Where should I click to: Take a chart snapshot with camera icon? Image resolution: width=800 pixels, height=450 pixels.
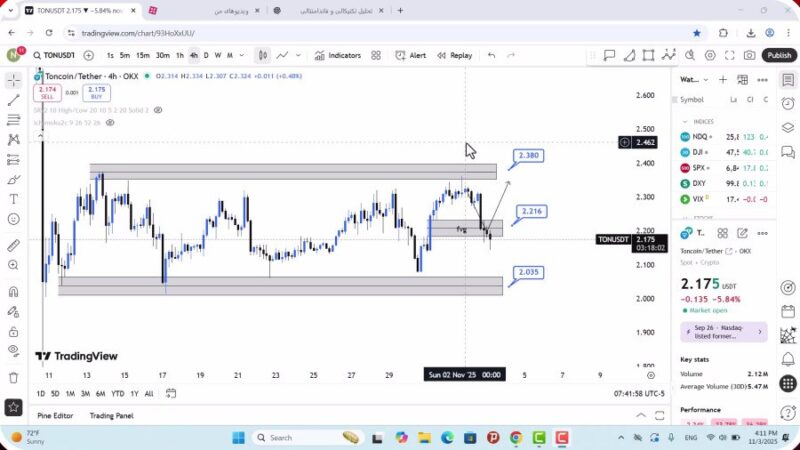750,55
